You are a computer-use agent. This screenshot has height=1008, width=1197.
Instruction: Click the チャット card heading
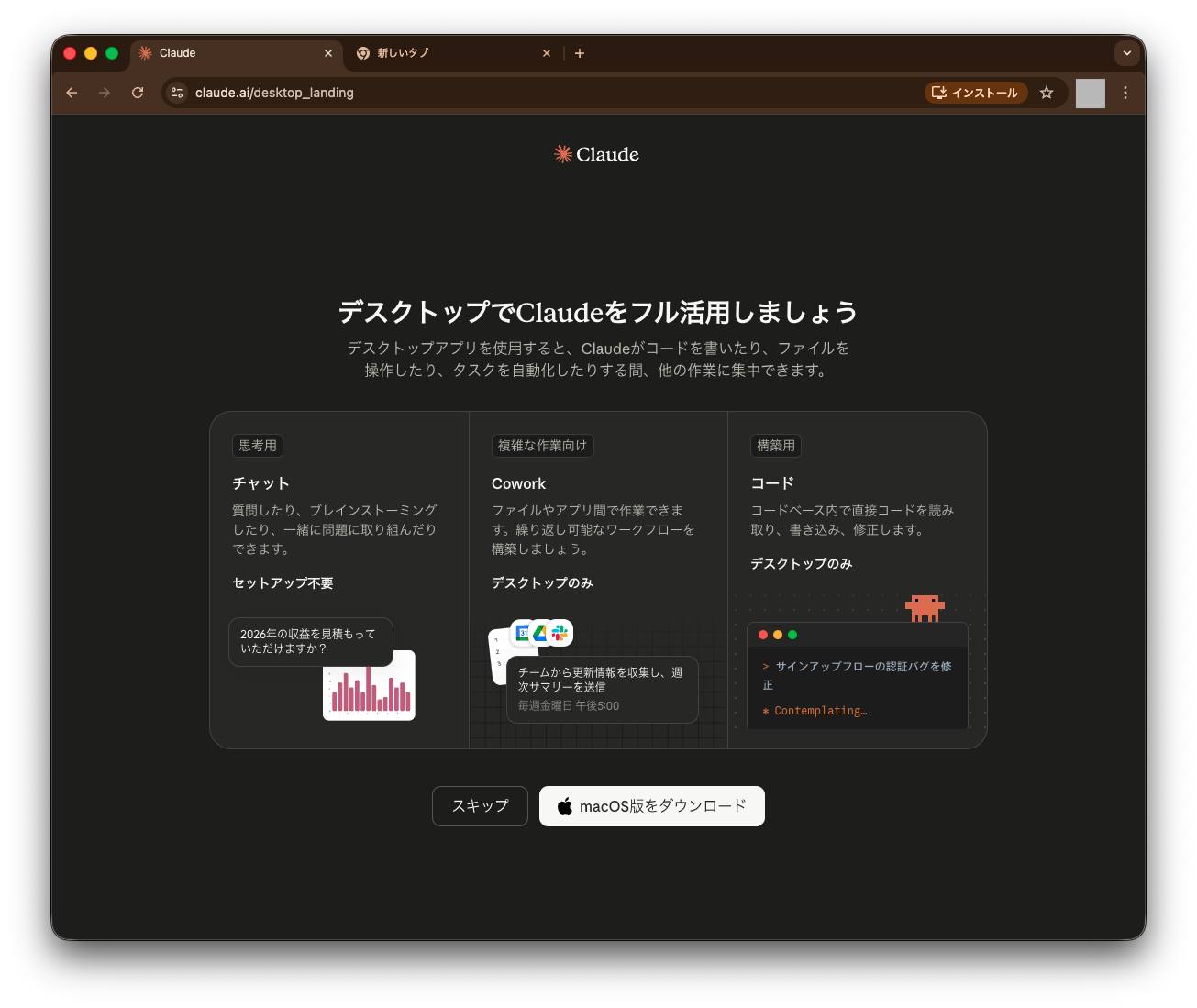click(260, 483)
